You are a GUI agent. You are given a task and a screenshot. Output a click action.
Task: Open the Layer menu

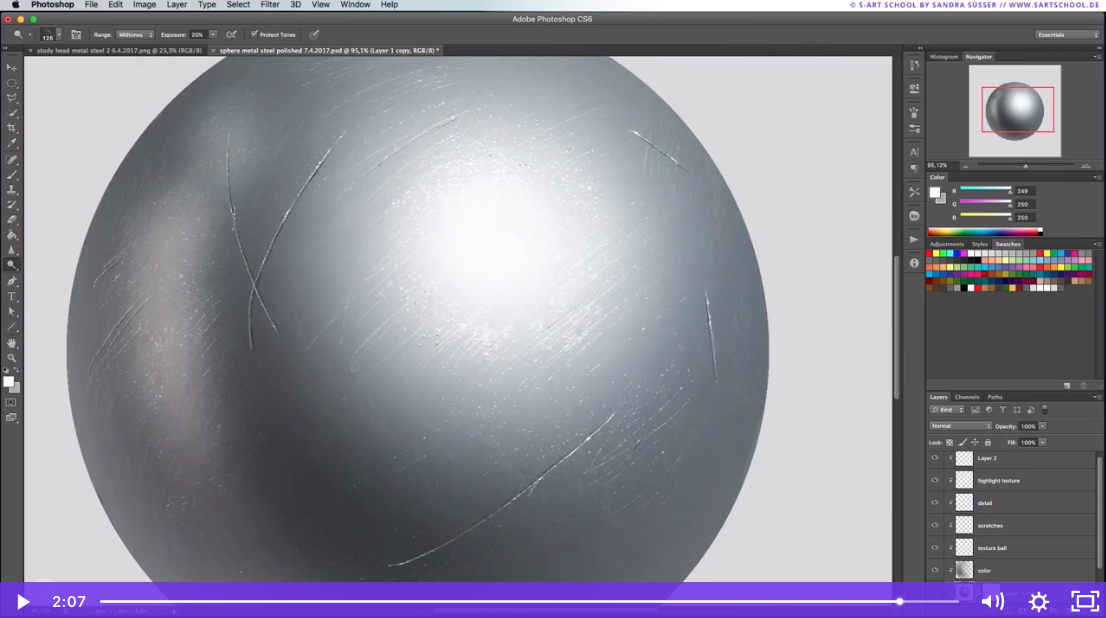(x=176, y=5)
